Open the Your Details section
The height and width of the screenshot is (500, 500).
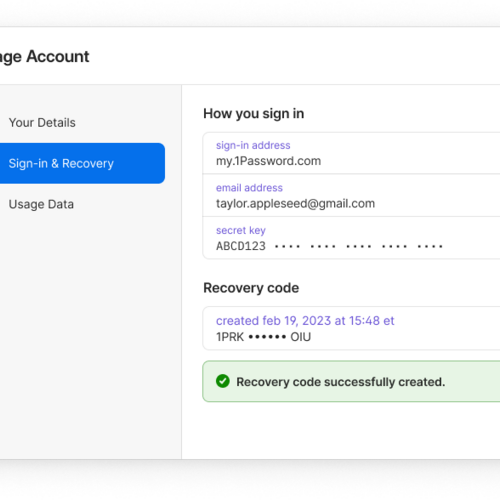pos(42,123)
